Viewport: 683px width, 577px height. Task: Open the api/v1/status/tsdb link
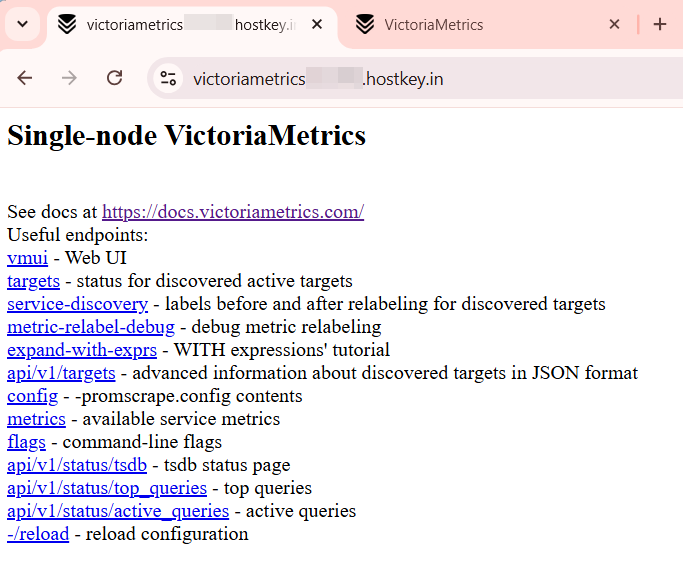tap(77, 465)
